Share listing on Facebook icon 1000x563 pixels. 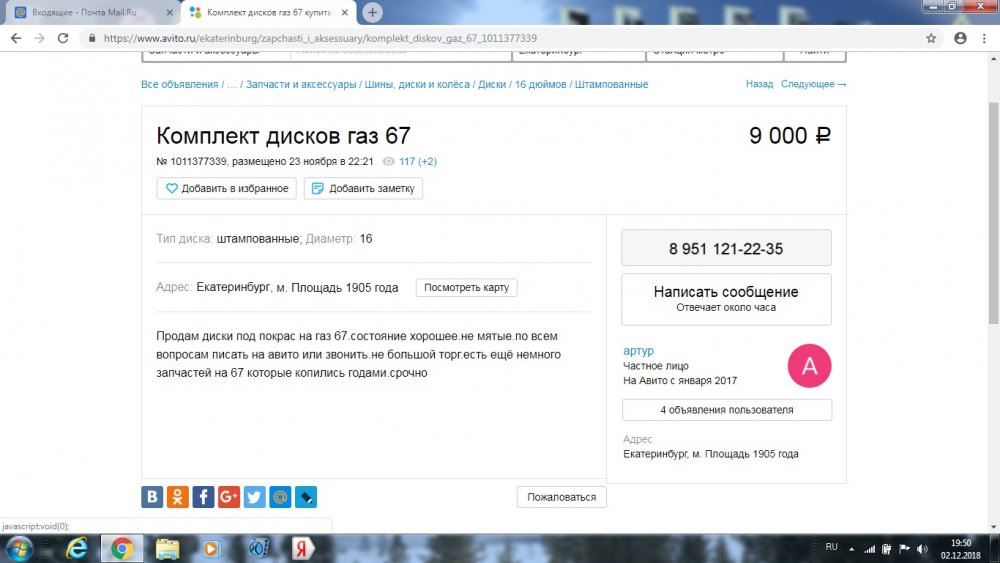coord(203,497)
